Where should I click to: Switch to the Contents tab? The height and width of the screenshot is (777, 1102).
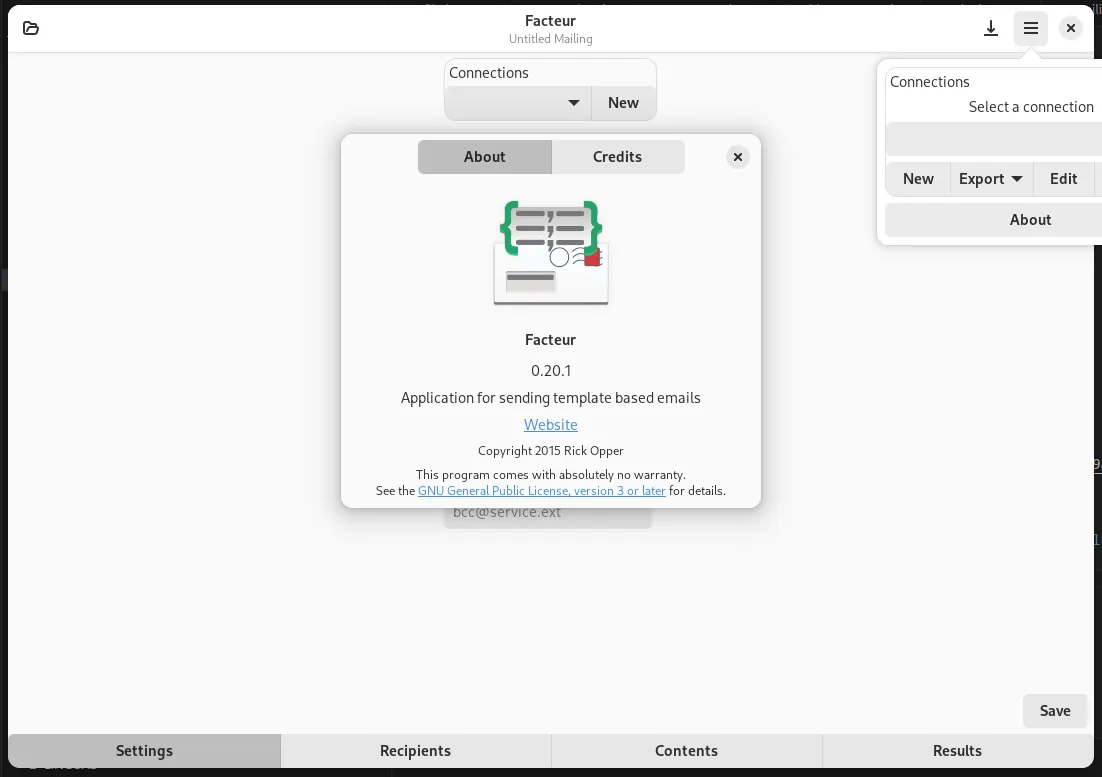click(687, 750)
